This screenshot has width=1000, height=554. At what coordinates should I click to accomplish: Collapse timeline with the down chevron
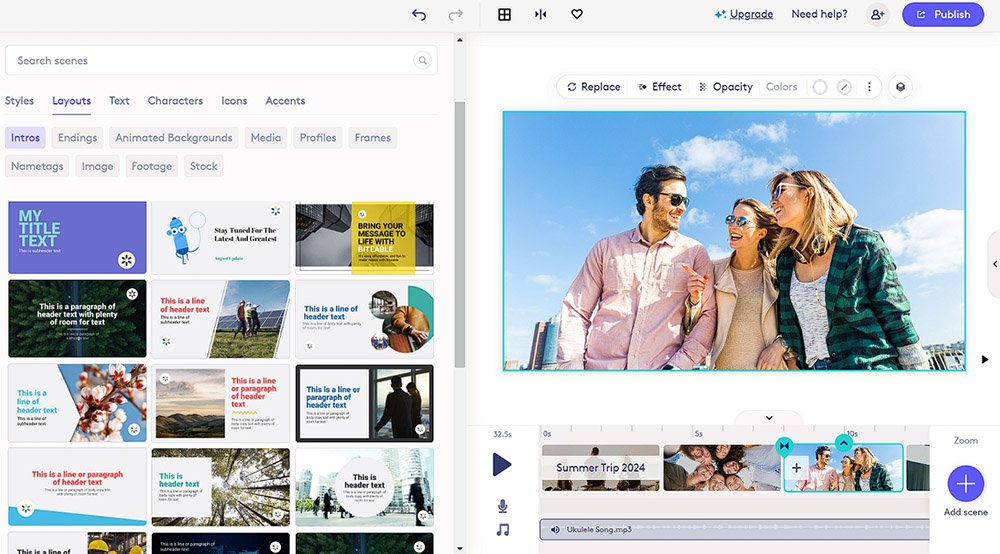click(769, 418)
